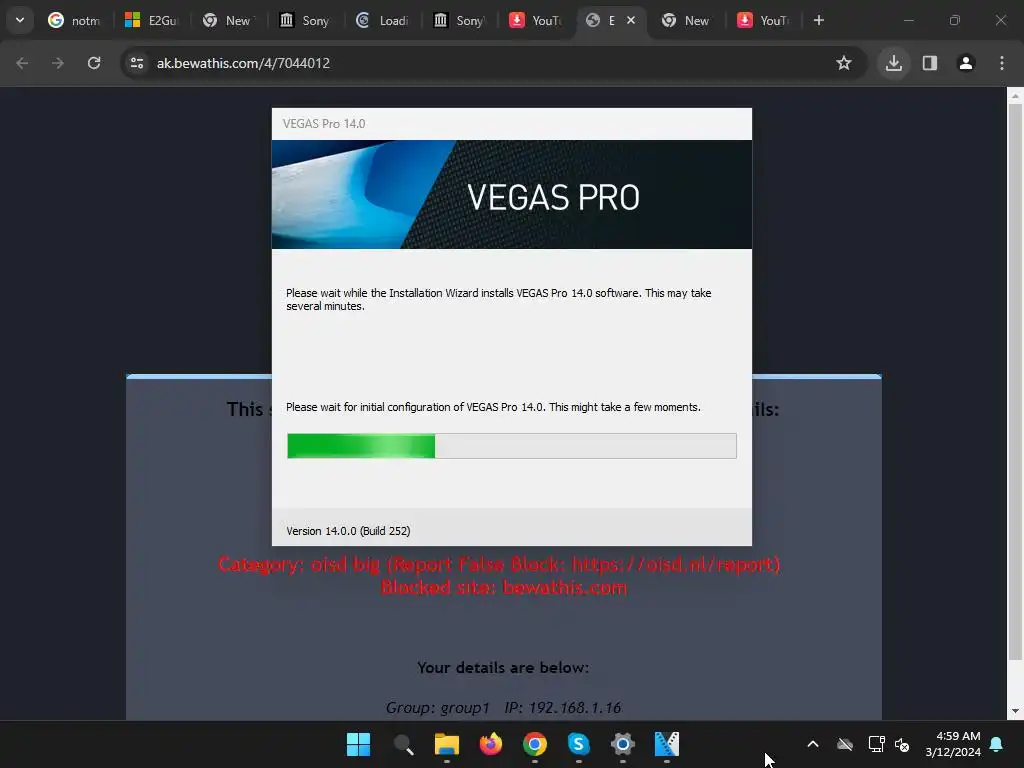Click the VEGAS PRO banner image
This screenshot has height=768, width=1024.
[511, 195]
